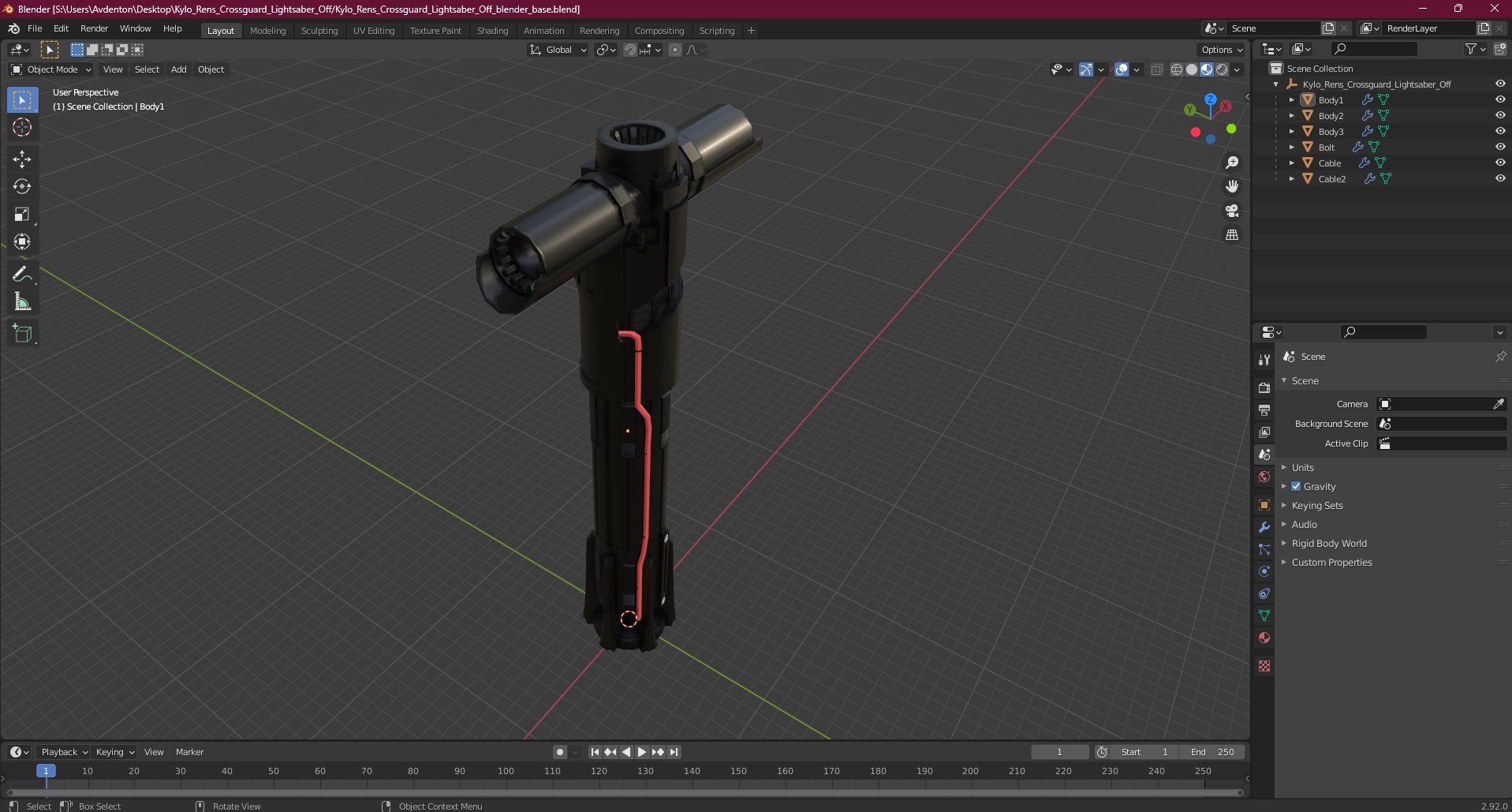Open the World properties tab

tap(1264, 477)
